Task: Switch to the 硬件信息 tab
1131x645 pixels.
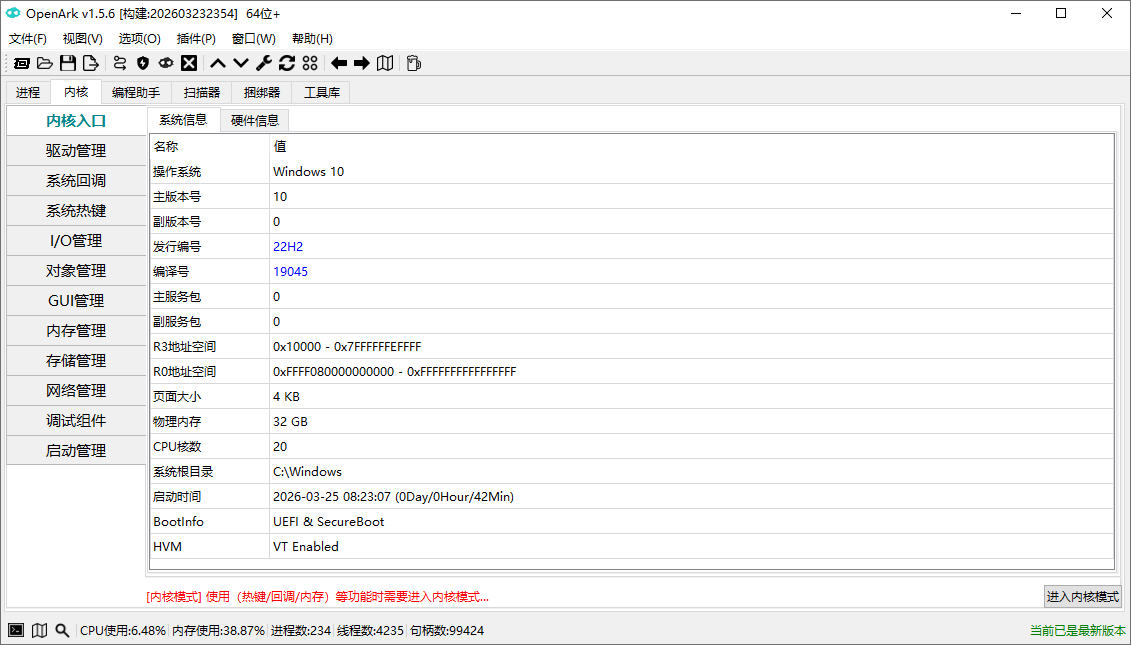Action: (255, 119)
